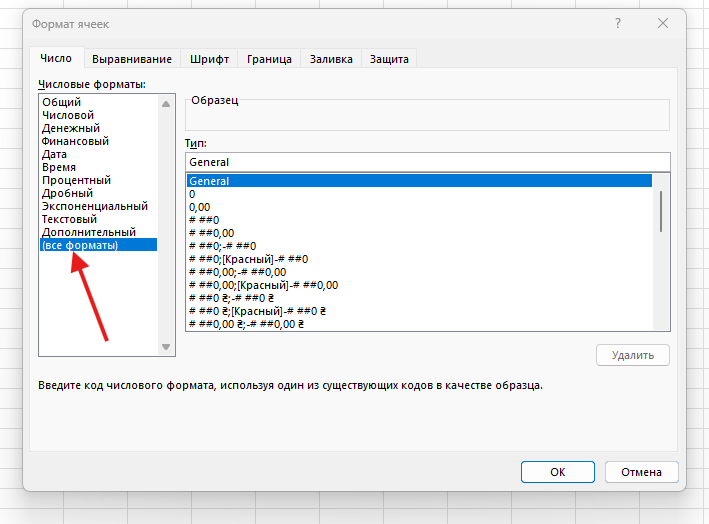
Task: Close the Формат ячеек dialog
Action: click(662, 23)
